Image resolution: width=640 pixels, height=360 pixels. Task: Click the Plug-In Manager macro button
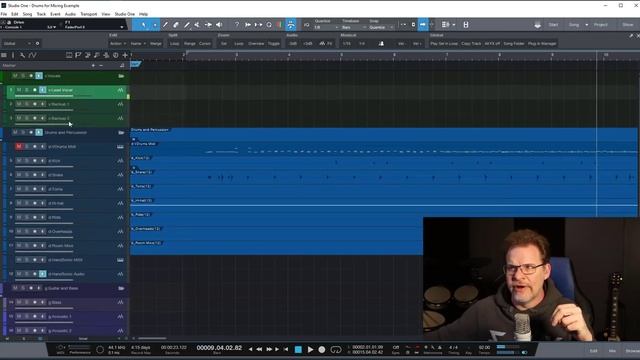click(542, 44)
